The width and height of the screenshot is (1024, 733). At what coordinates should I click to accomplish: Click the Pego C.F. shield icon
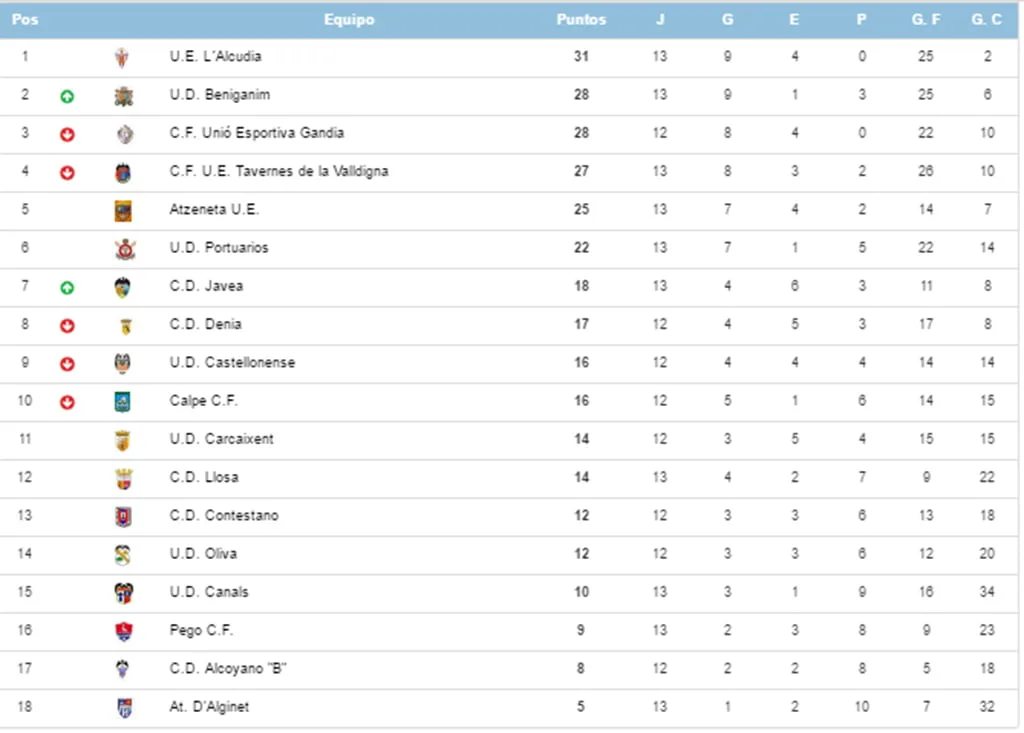tap(123, 631)
